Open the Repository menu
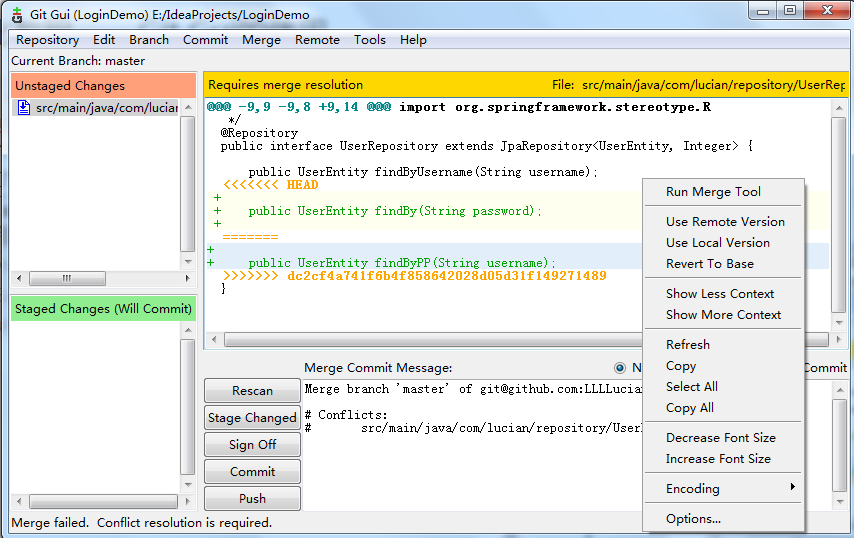854x538 pixels. (x=47, y=40)
